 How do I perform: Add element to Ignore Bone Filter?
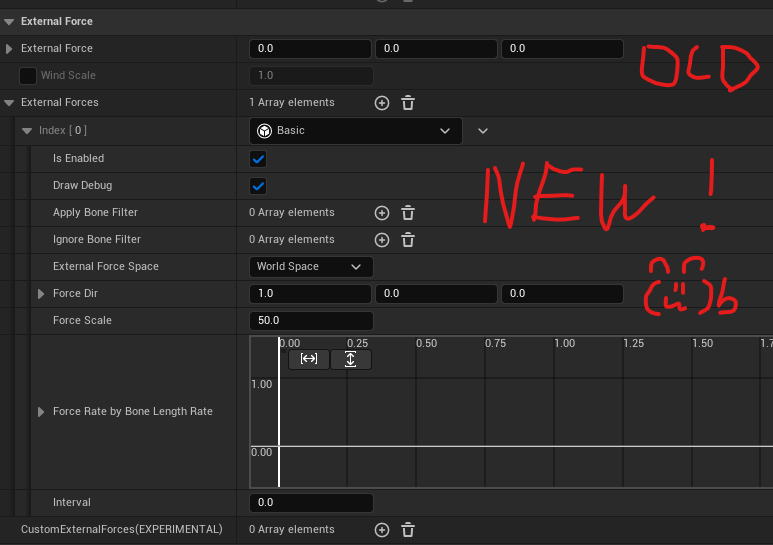[382, 240]
